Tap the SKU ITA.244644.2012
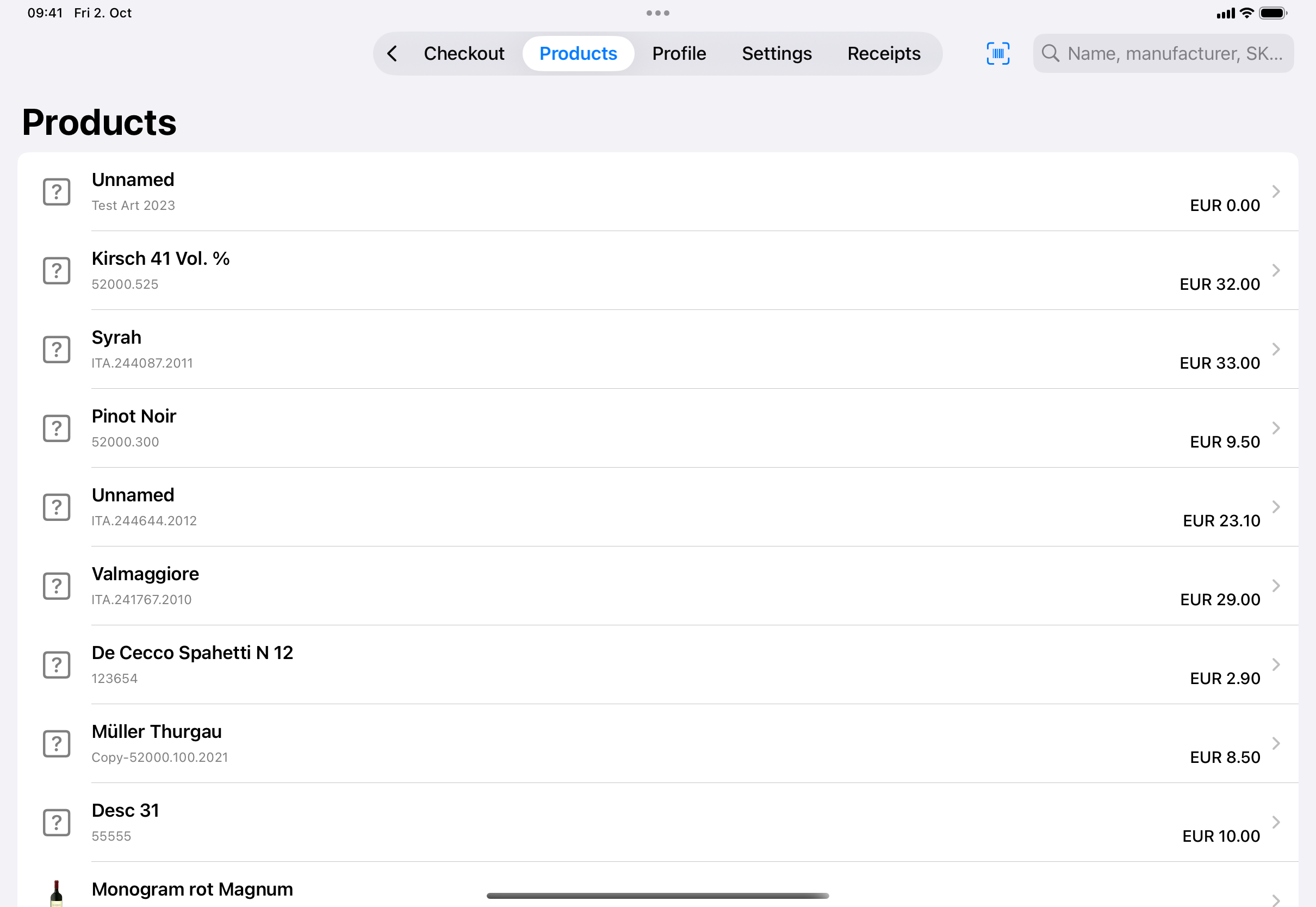The image size is (1316, 907). click(x=144, y=521)
